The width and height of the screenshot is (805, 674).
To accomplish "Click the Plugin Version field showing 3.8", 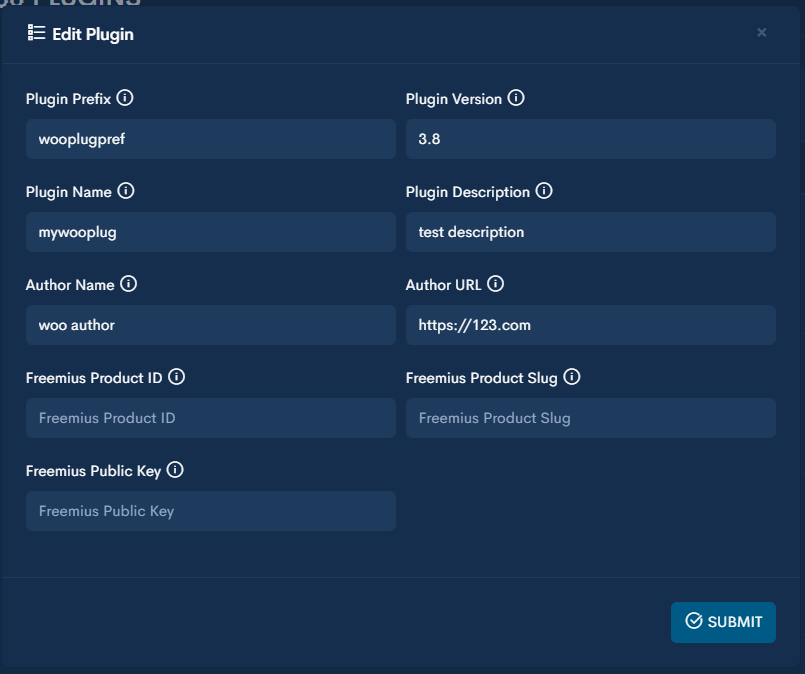I will pos(590,139).
